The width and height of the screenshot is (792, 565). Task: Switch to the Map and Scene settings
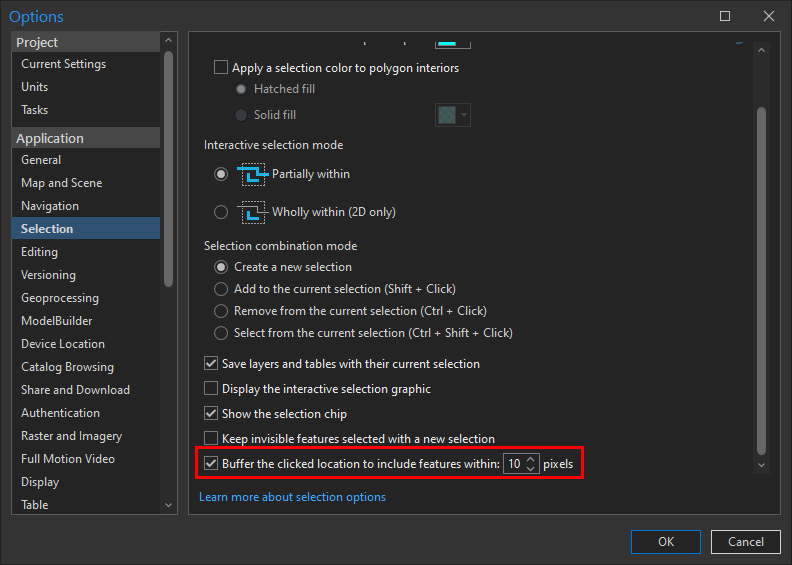pyautogui.click(x=62, y=183)
